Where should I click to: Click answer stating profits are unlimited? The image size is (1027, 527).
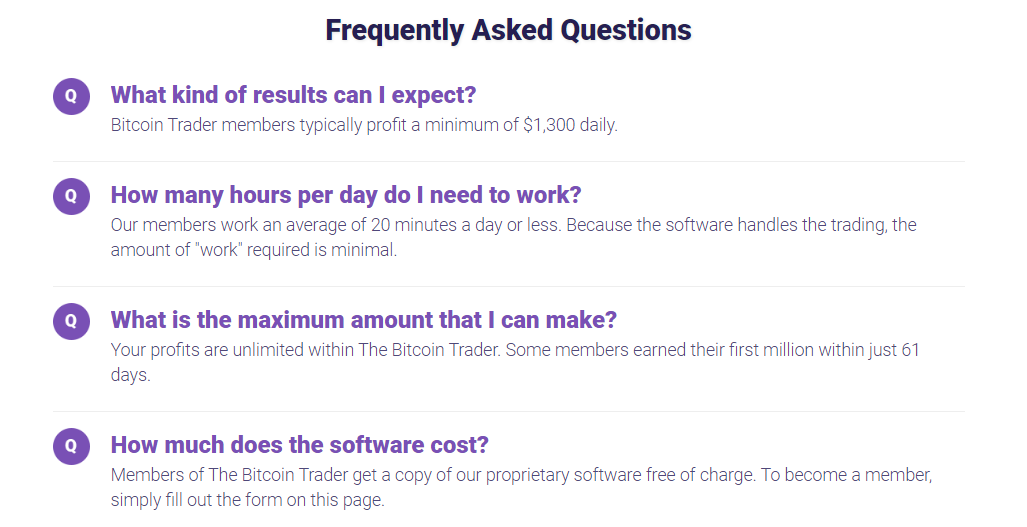(x=515, y=362)
